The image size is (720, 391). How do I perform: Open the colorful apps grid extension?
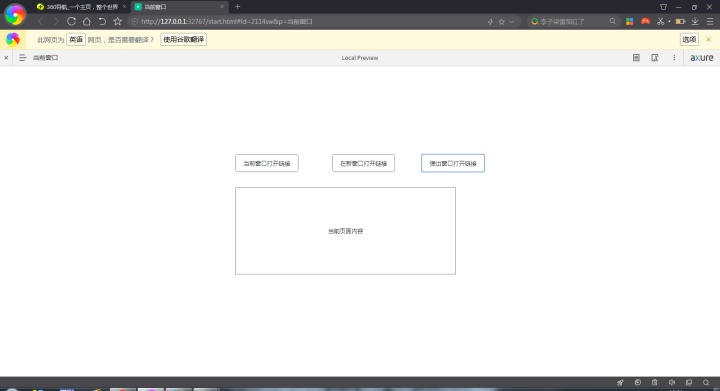point(630,22)
